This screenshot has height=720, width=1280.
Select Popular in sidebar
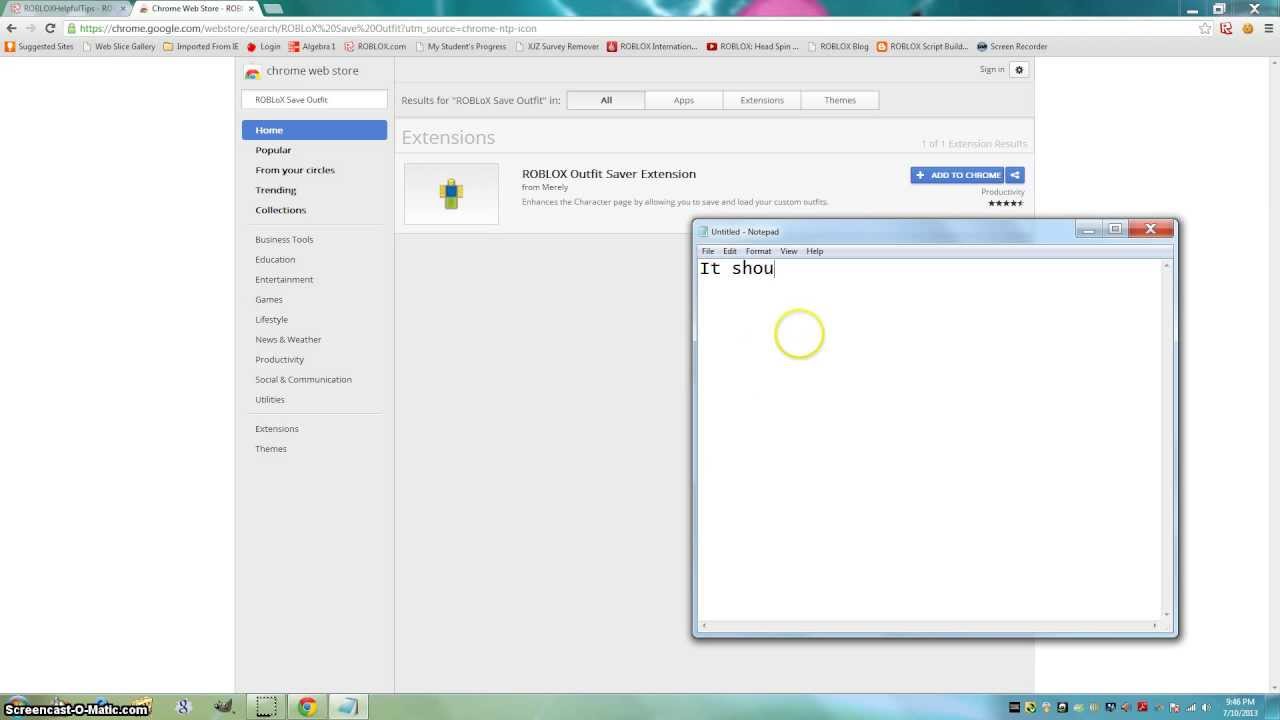(273, 150)
